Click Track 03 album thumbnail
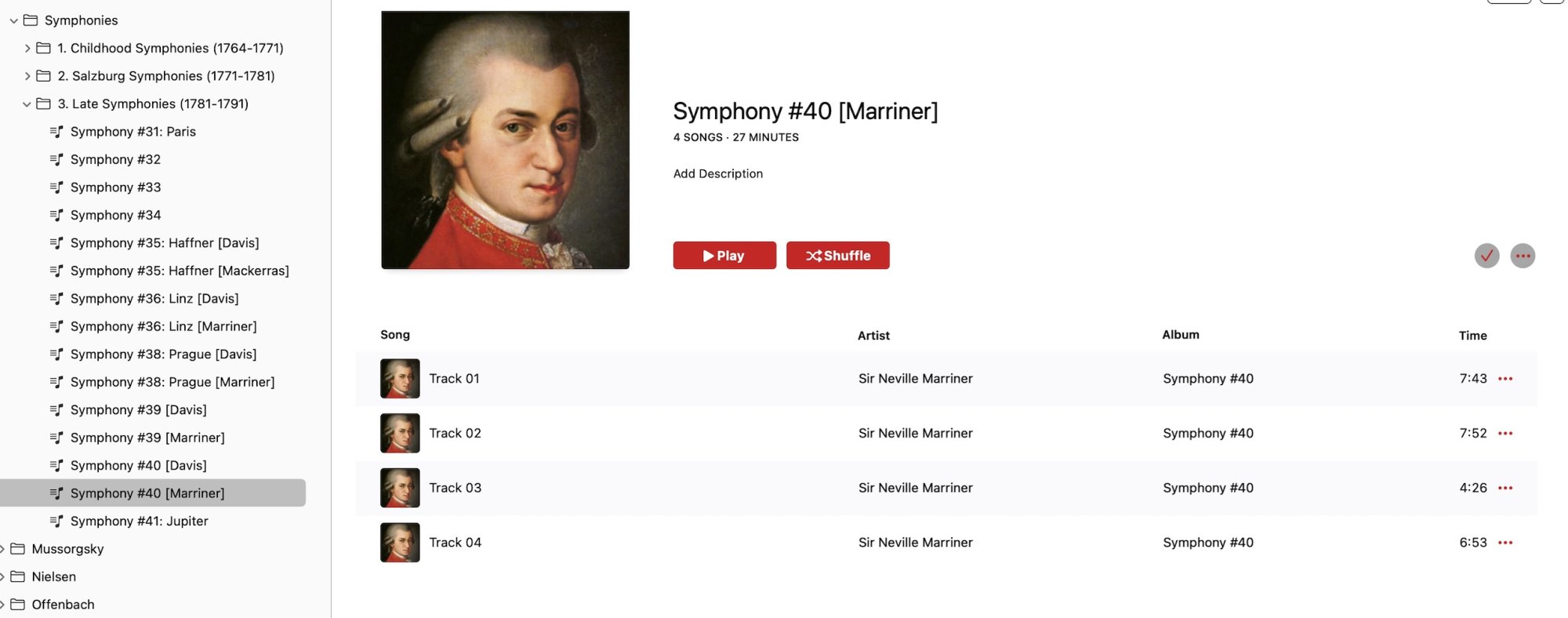Viewport: 1568px width, 618px height. tap(400, 488)
